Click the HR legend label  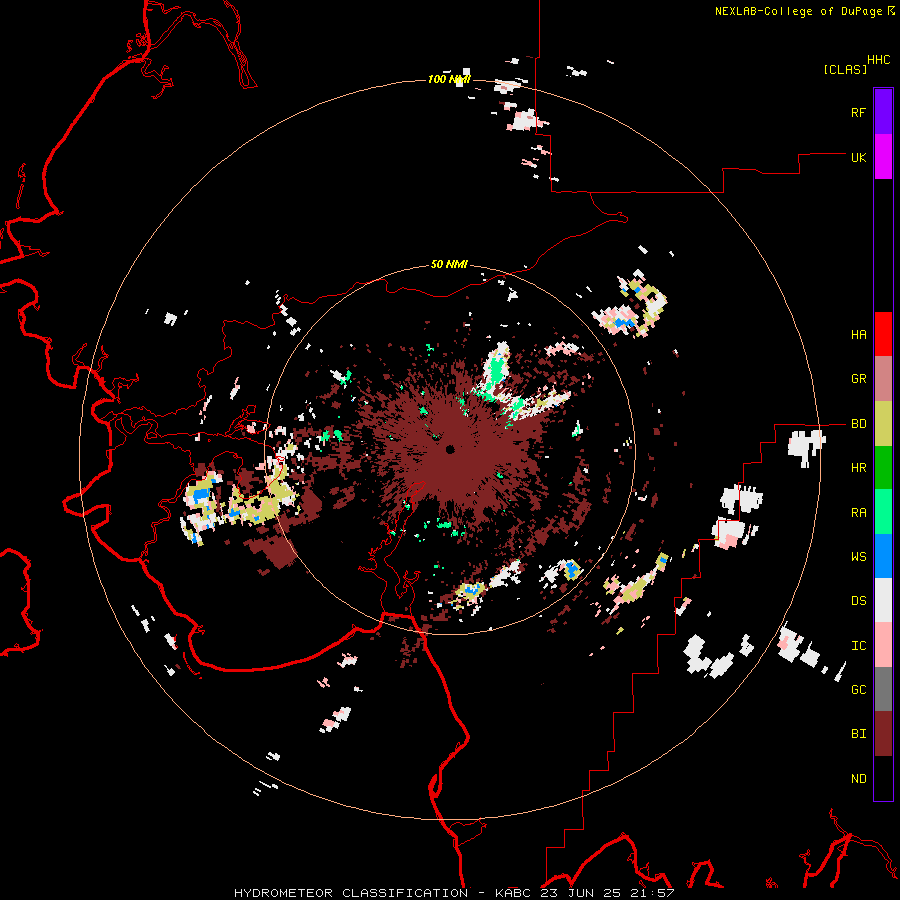click(858, 468)
